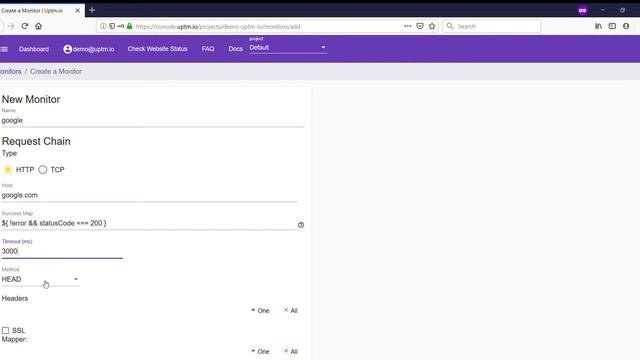This screenshot has height=360, width=640.
Task: Open Dashboard in the navbar
Action: click(34, 49)
